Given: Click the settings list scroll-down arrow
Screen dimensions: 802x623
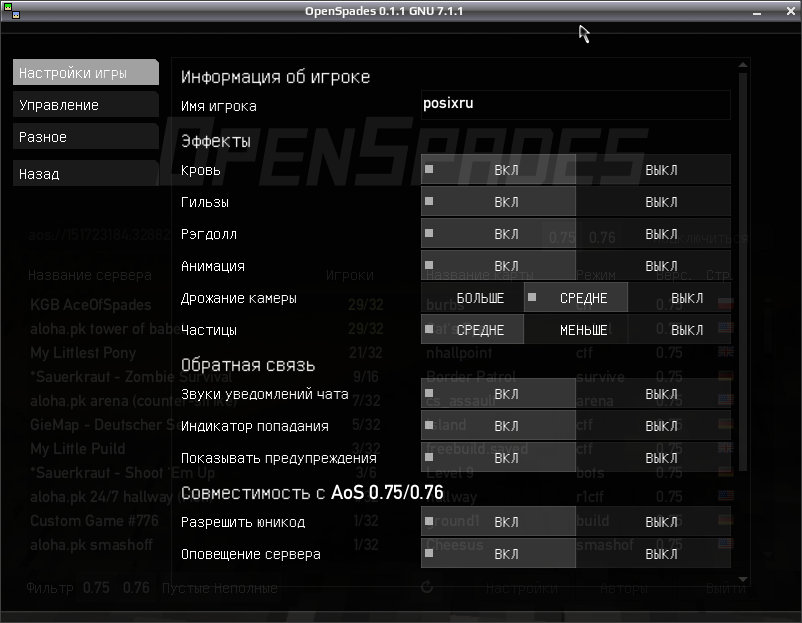Looking at the screenshot, I should pos(743,579).
